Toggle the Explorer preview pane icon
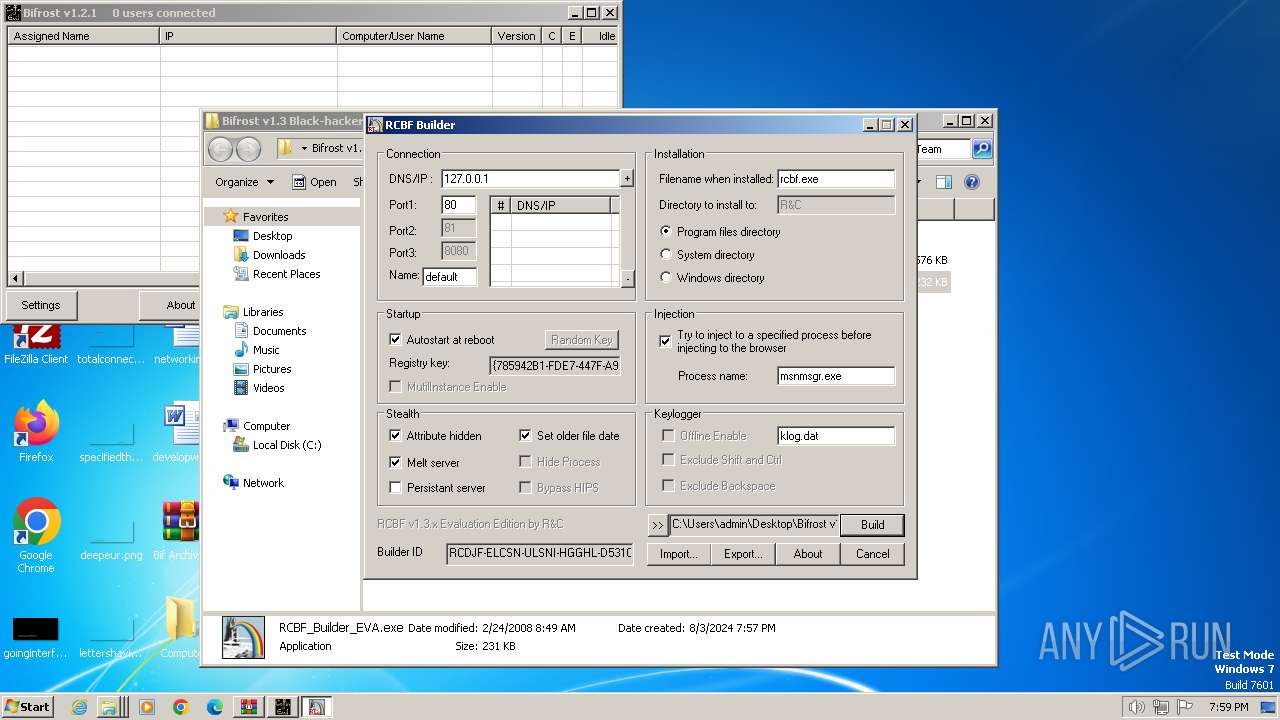The height and width of the screenshot is (720, 1280). click(943, 182)
